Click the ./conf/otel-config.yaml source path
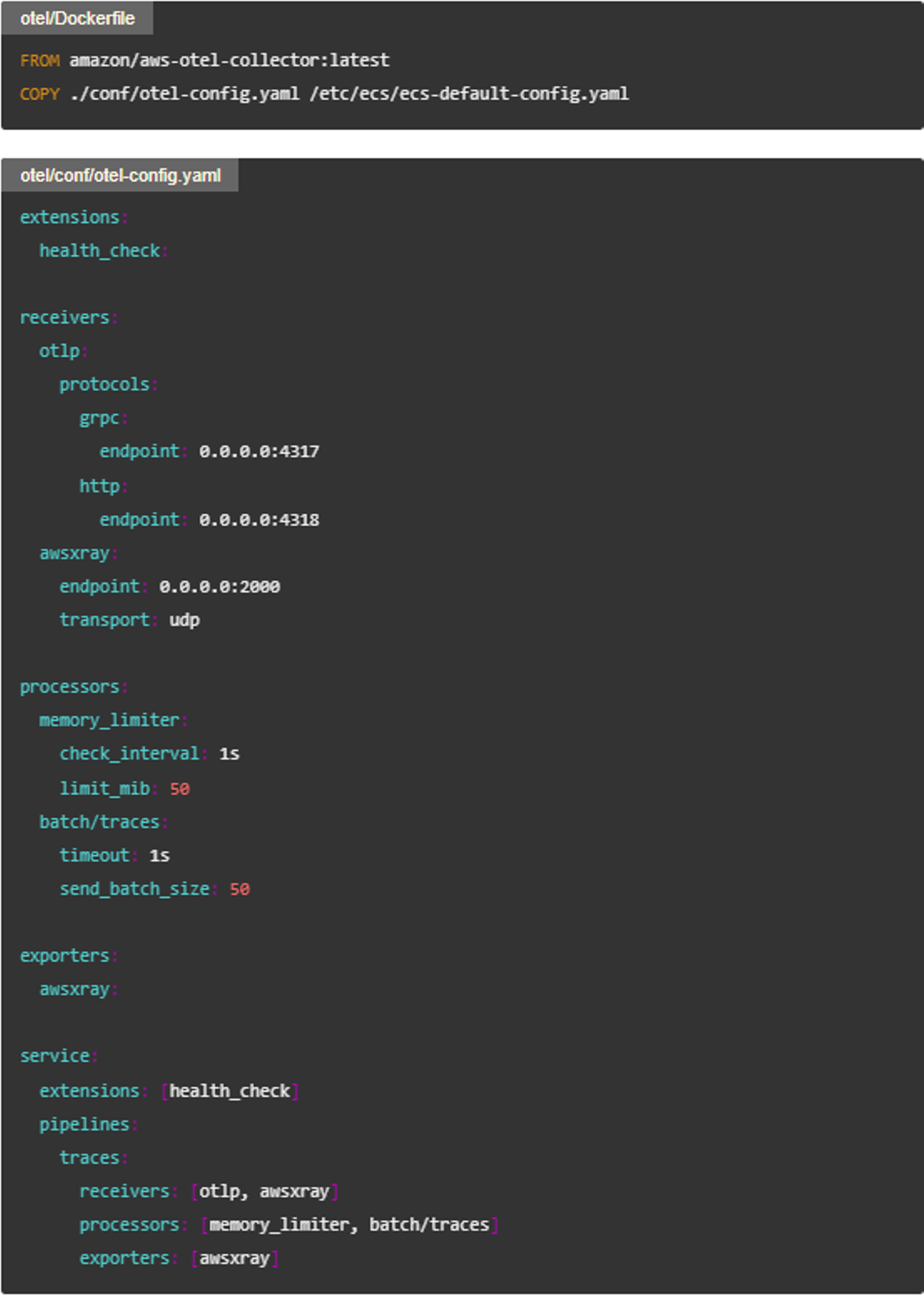Image resolution: width=924 pixels, height=1298 pixels. click(185, 94)
